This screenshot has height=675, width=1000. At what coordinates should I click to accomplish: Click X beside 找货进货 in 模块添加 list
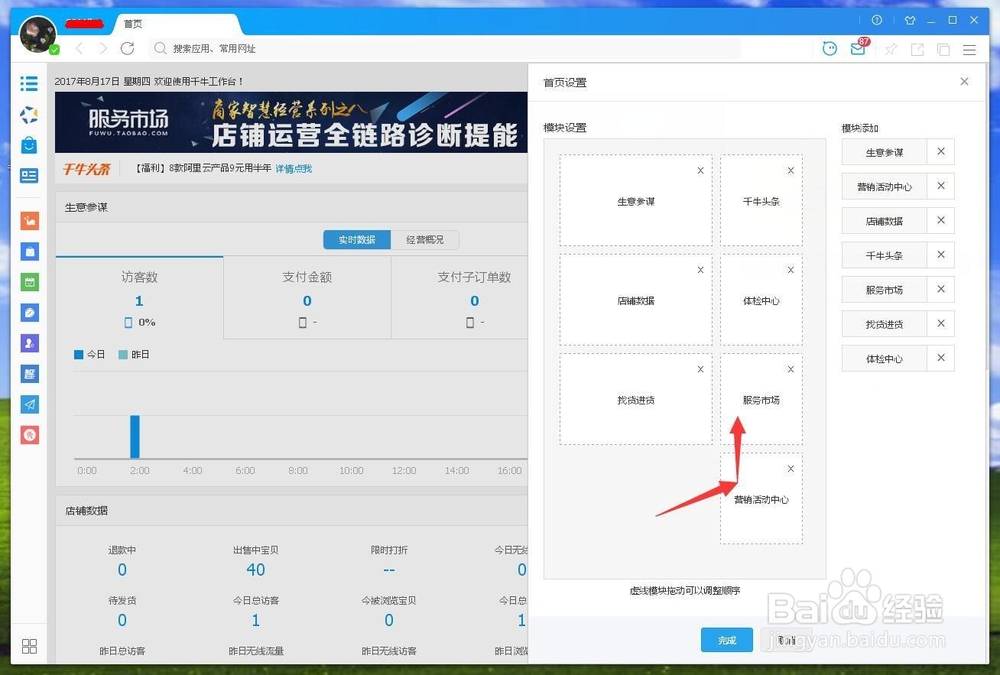[x=941, y=324]
